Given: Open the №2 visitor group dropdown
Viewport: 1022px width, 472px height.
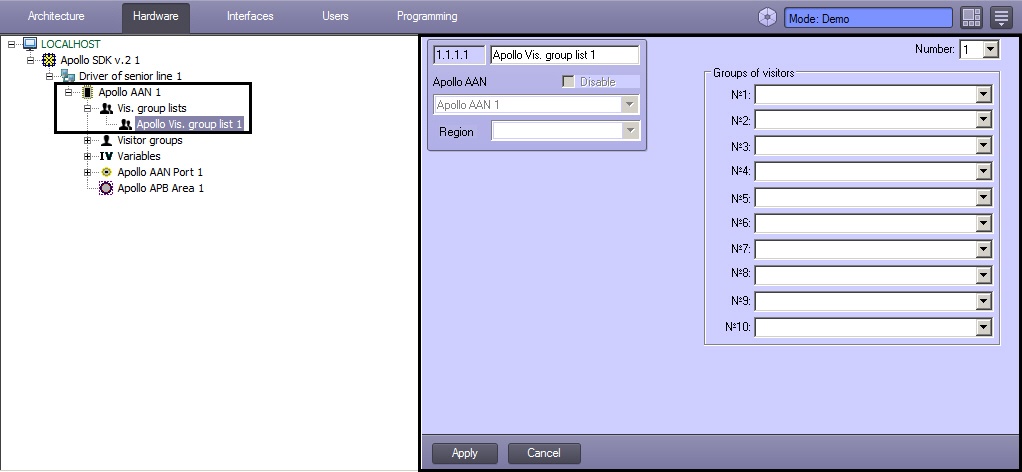Looking at the screenshot, I should (x=984, y=120).
